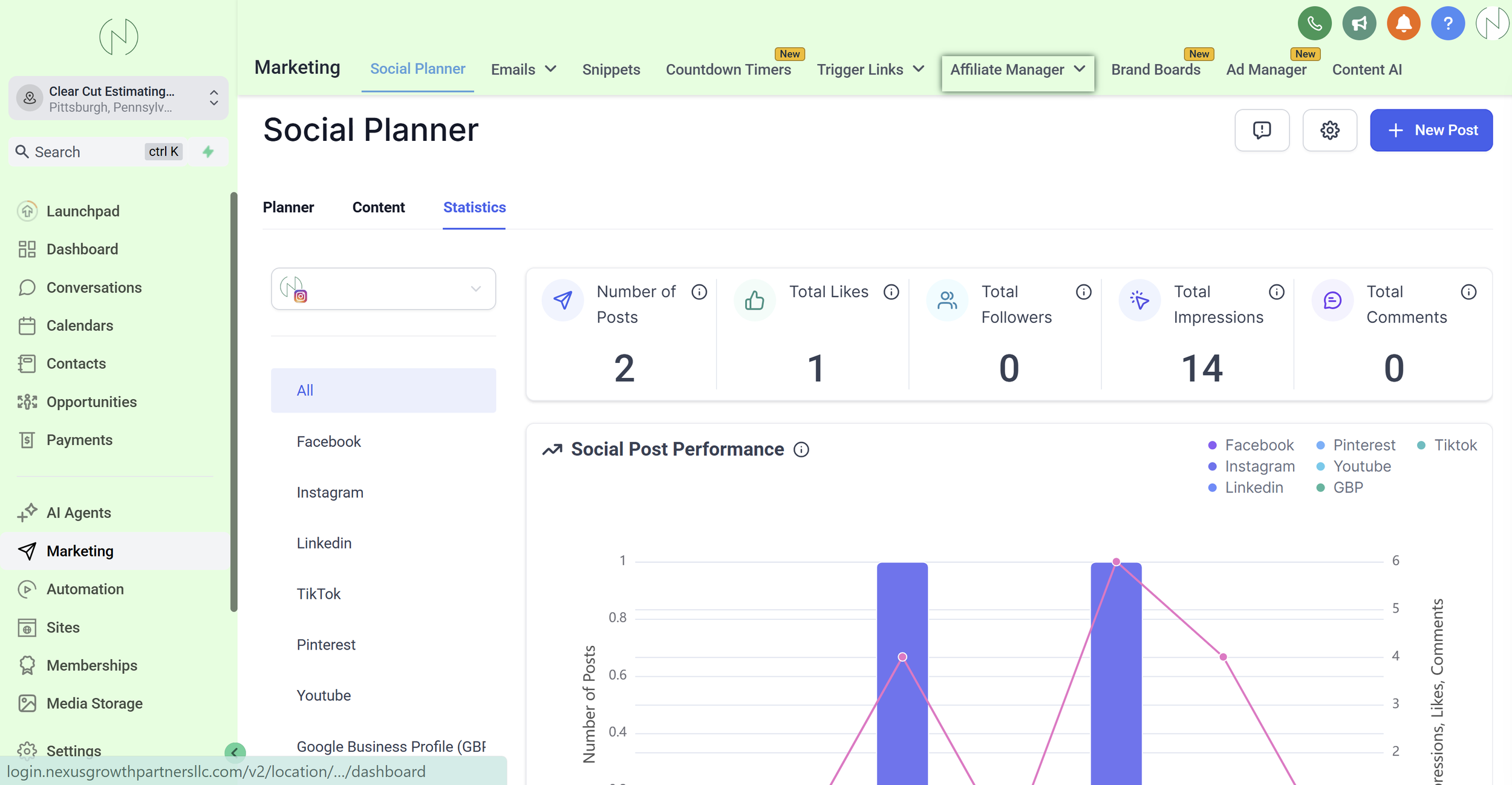Show info for Total Impressions
This screenshot has width=1512, height=785.
(1276, 292)
